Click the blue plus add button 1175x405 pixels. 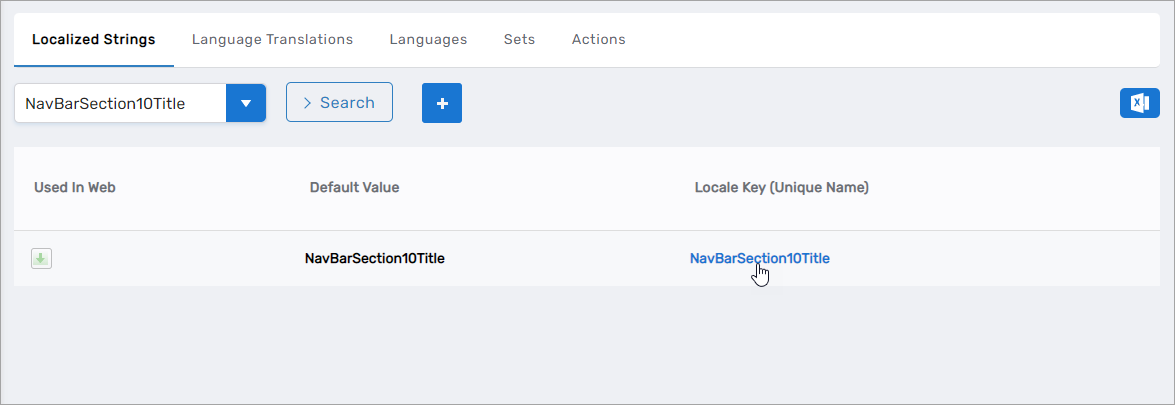(441, 103)
